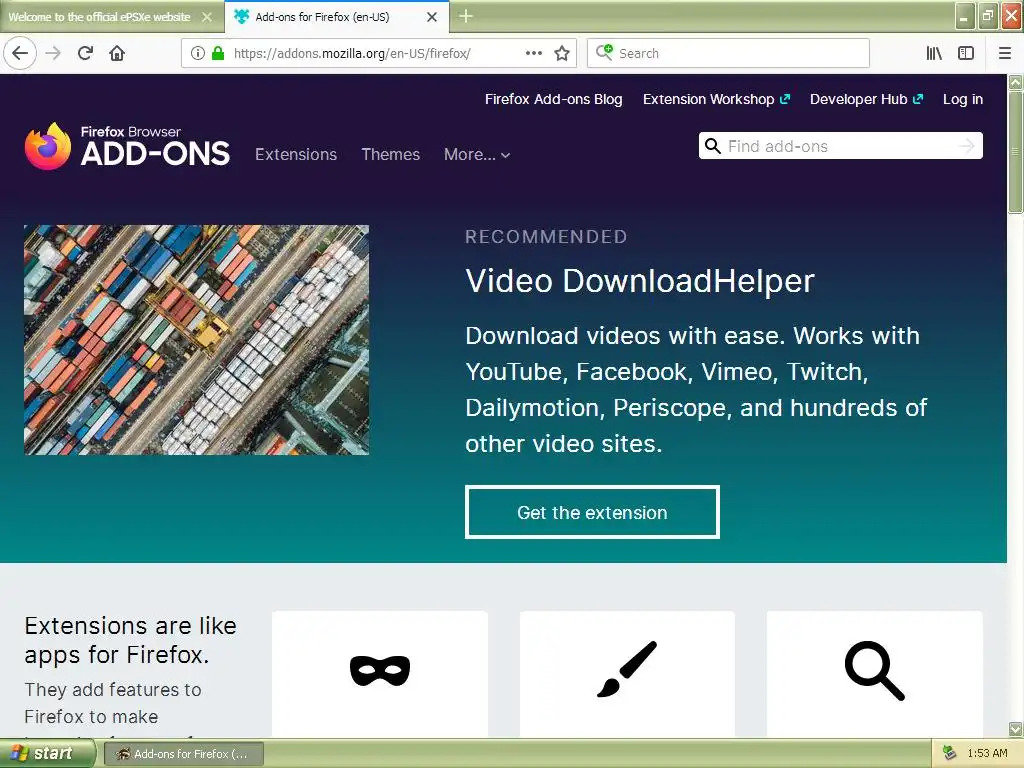Screen dimensions: 1024x768
Task: Click the page scrollbar up arrow
Action: [x=1015, y=82]
